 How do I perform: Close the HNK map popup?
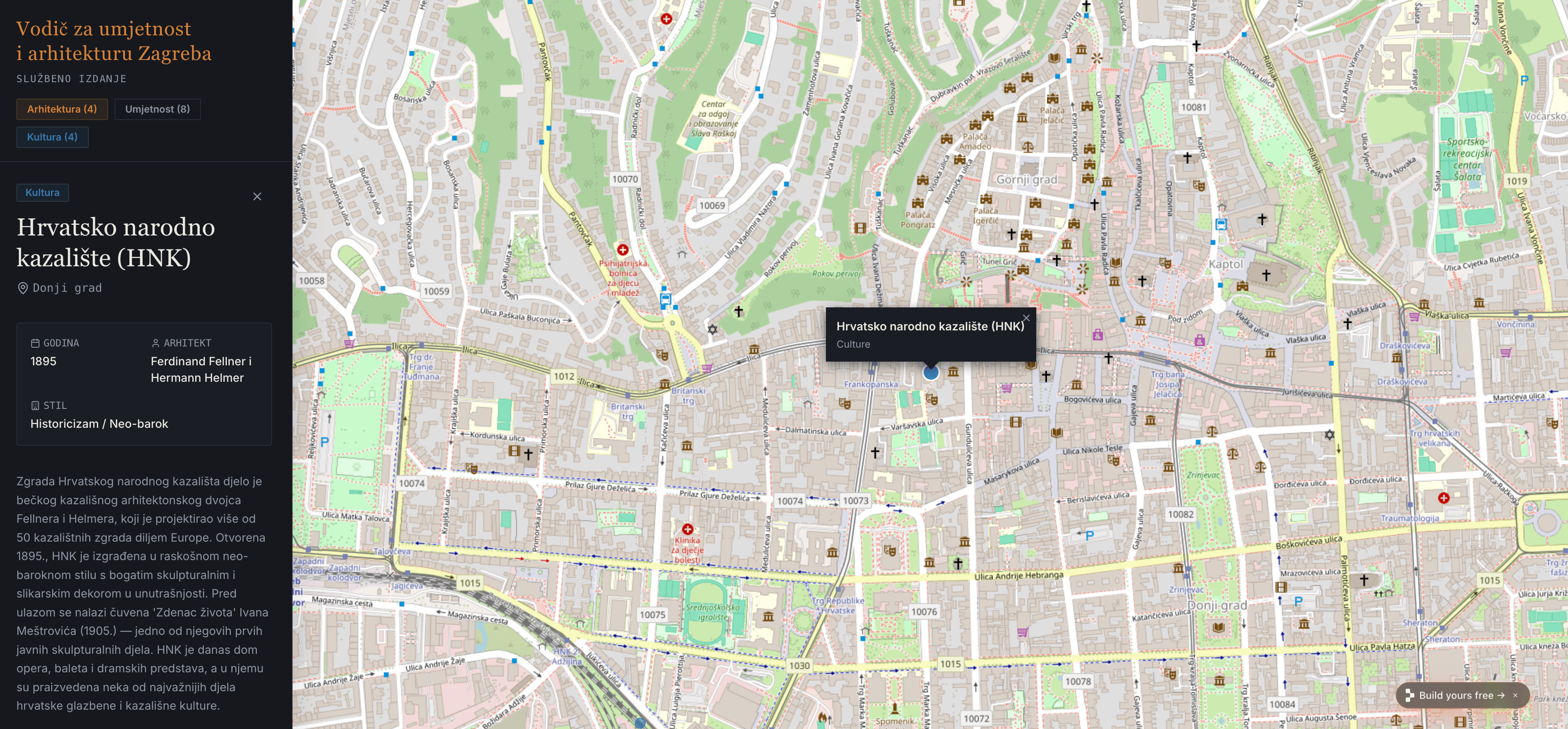click(1026, 318)
